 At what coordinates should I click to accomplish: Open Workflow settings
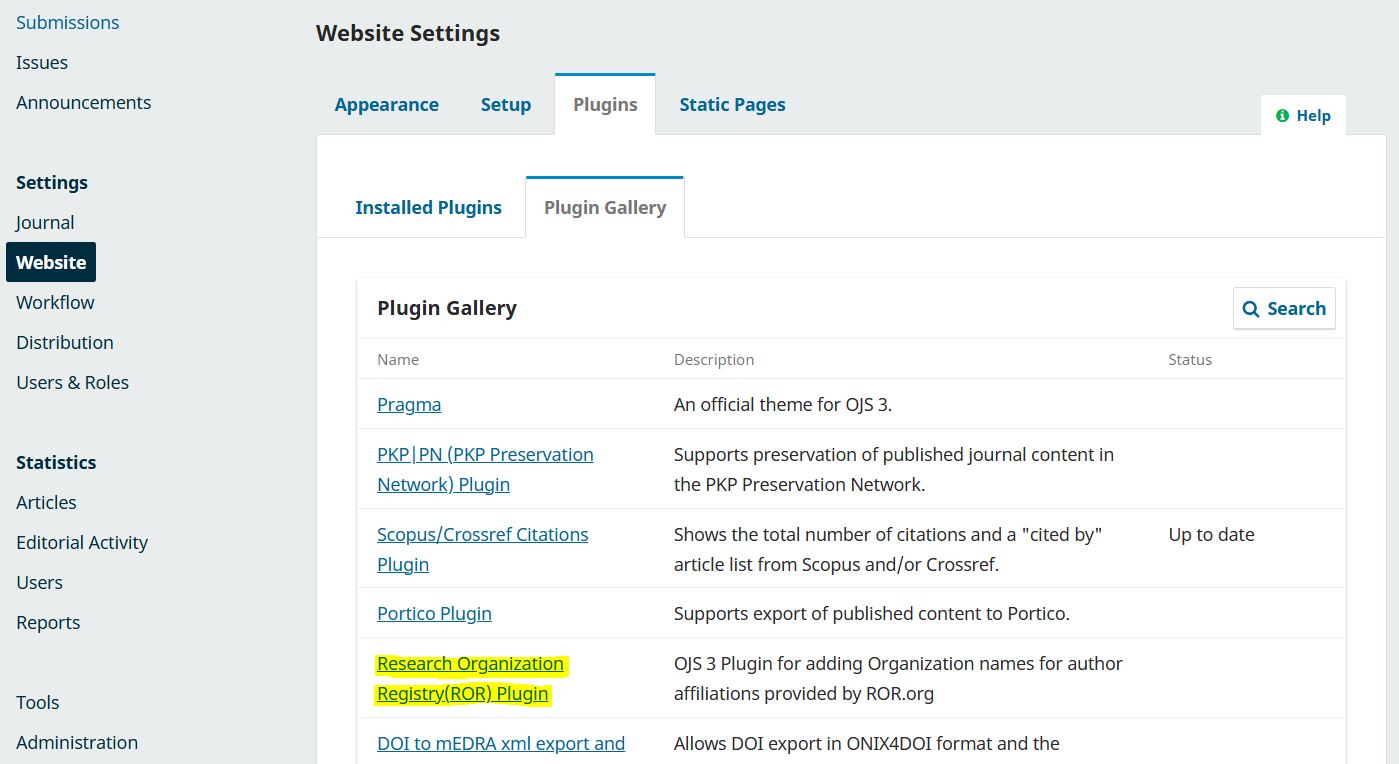point(55,302)
